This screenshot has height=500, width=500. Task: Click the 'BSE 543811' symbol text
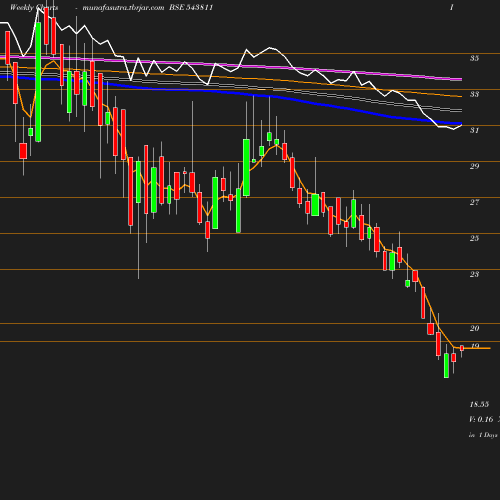pos(191,7)
